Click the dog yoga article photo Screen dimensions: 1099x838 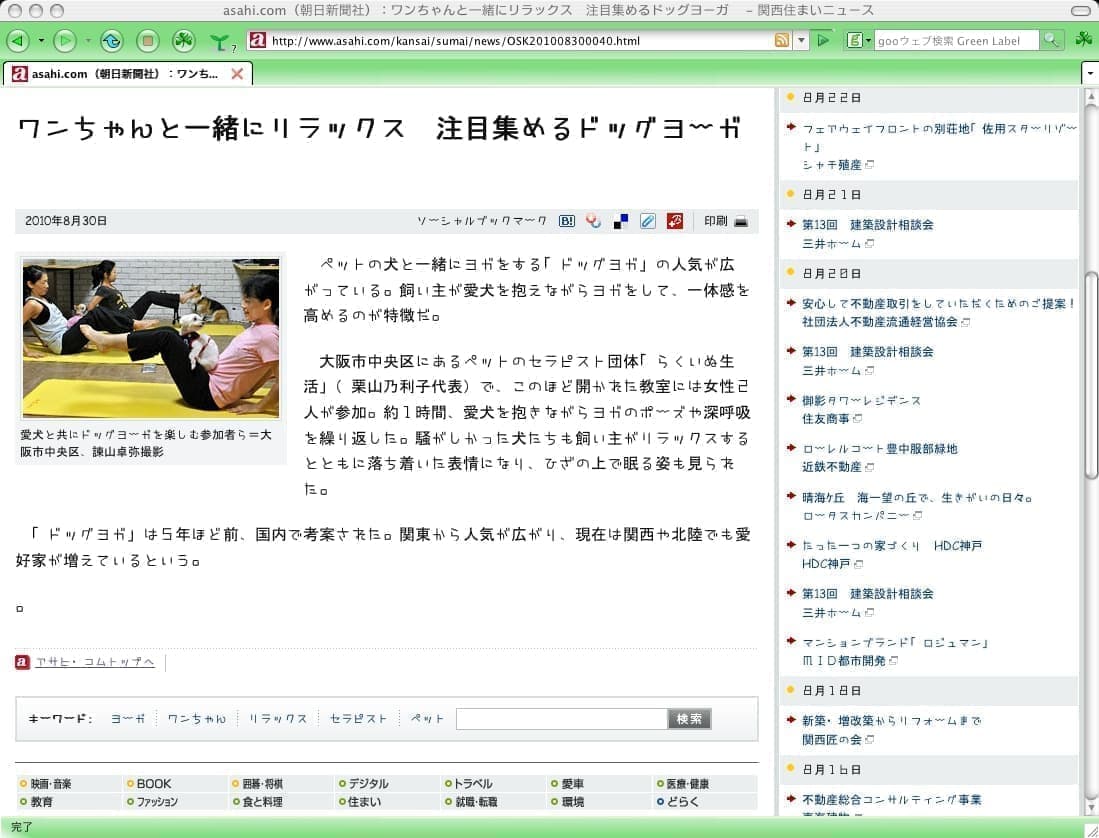151,338
